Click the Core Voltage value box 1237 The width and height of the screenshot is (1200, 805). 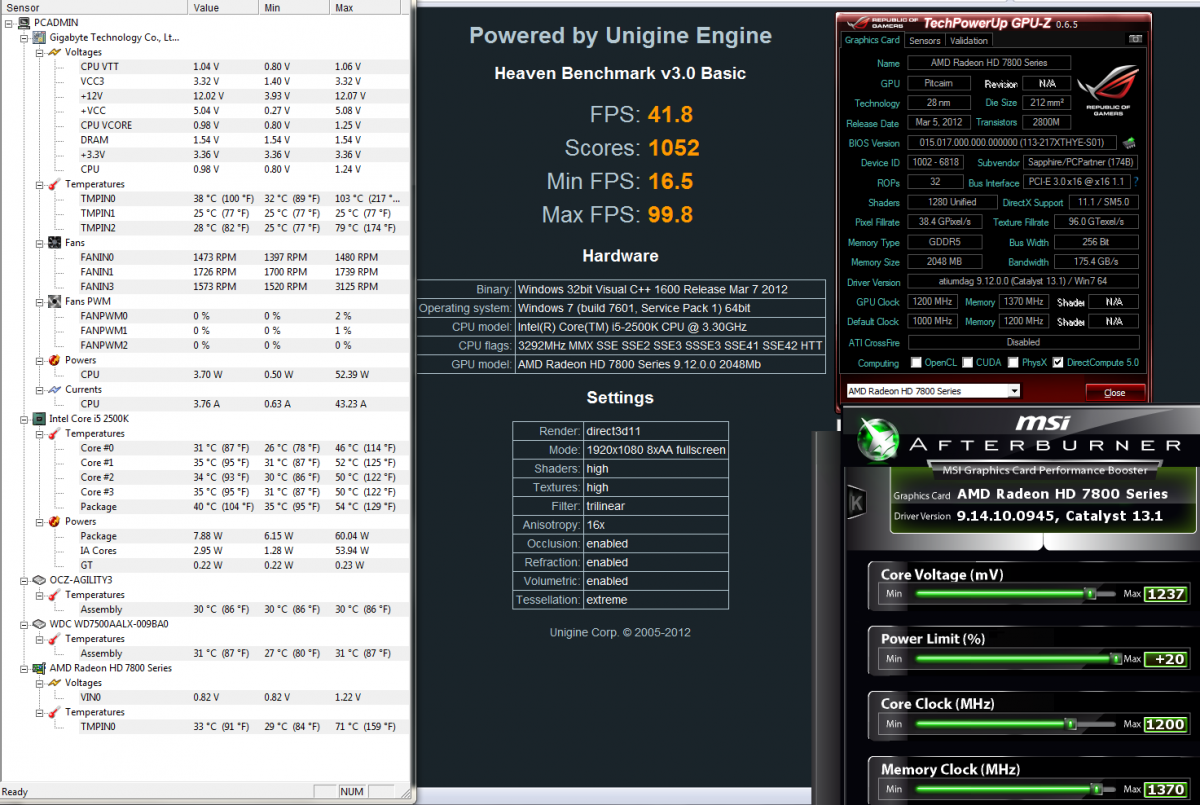[x=1166, y=594]
